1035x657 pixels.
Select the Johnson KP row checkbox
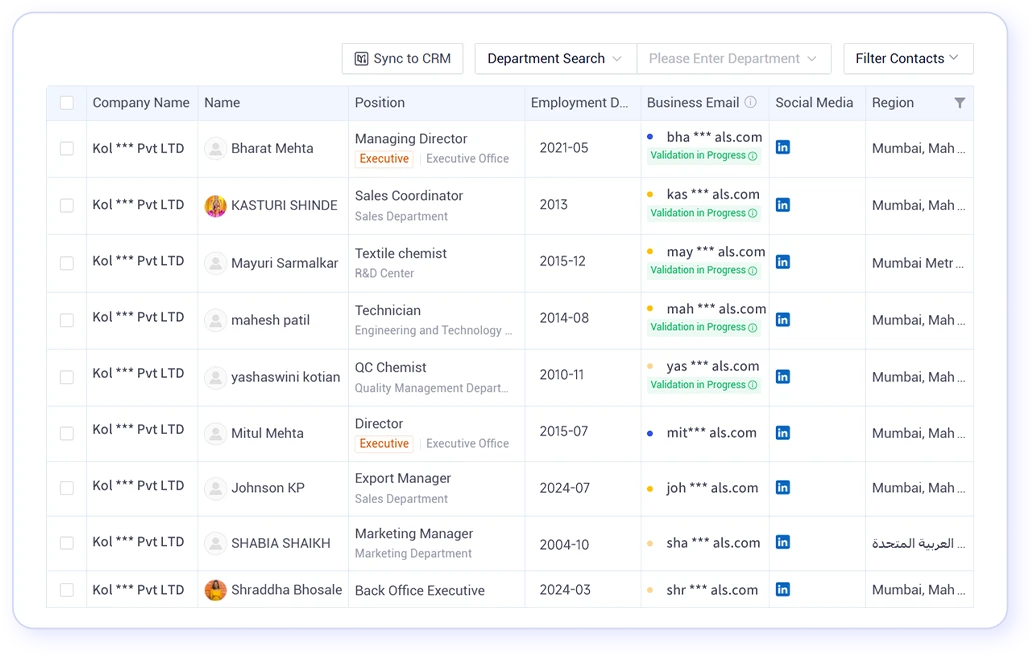[x=67, y=487]
